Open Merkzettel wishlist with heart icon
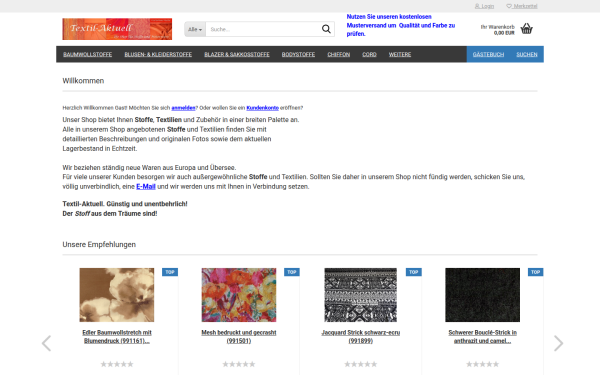The image size is (600, 375). point(522,6)
